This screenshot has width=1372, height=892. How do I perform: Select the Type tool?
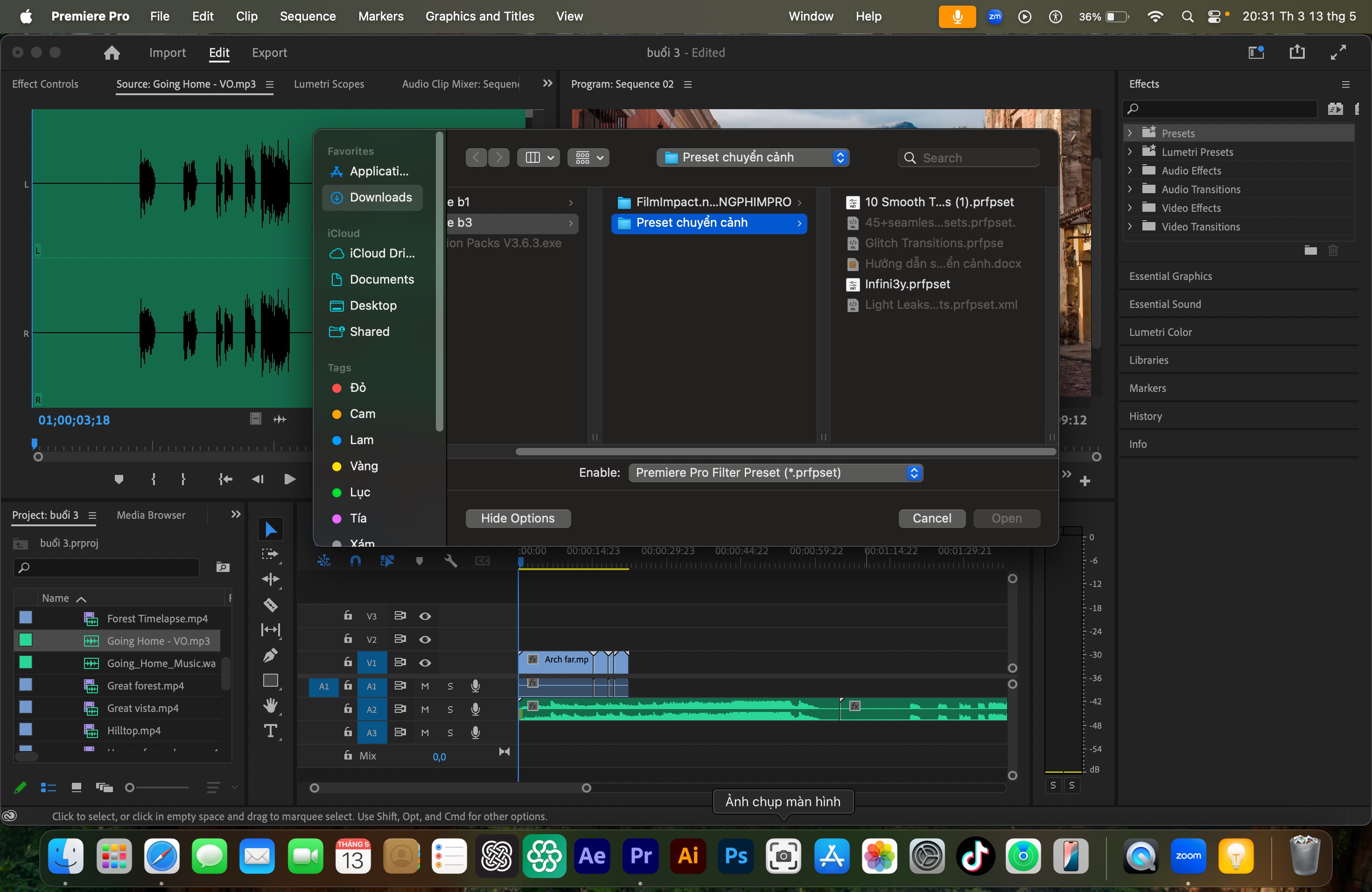270,731
